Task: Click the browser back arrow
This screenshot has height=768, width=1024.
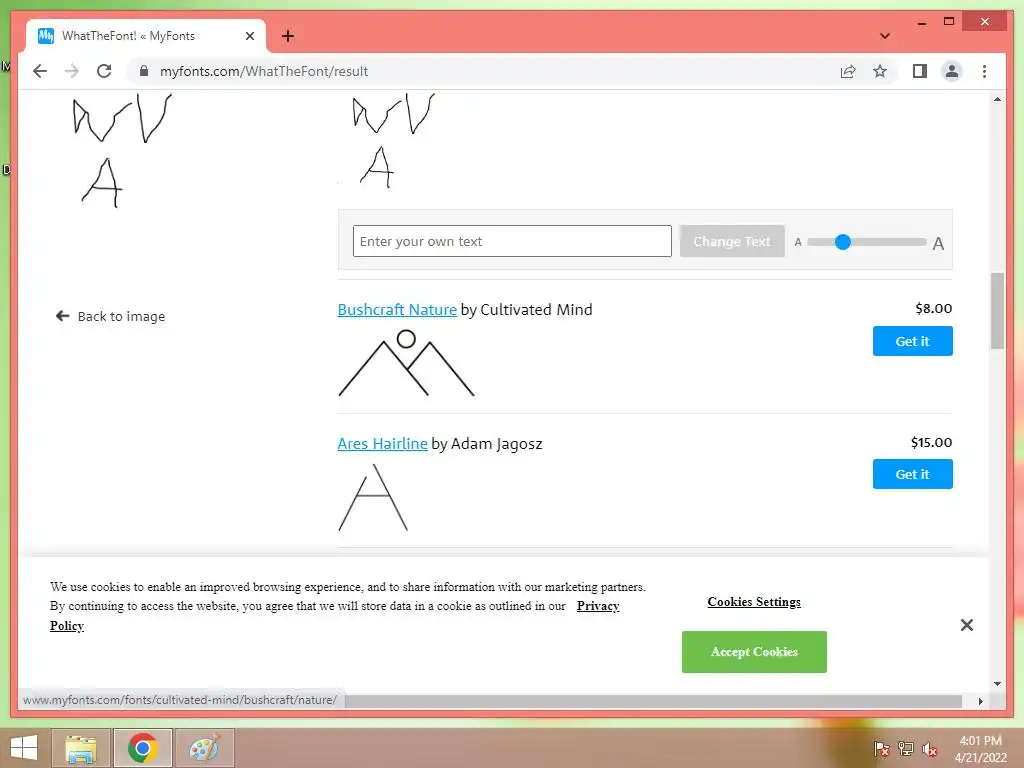Action: coord(40,71)
